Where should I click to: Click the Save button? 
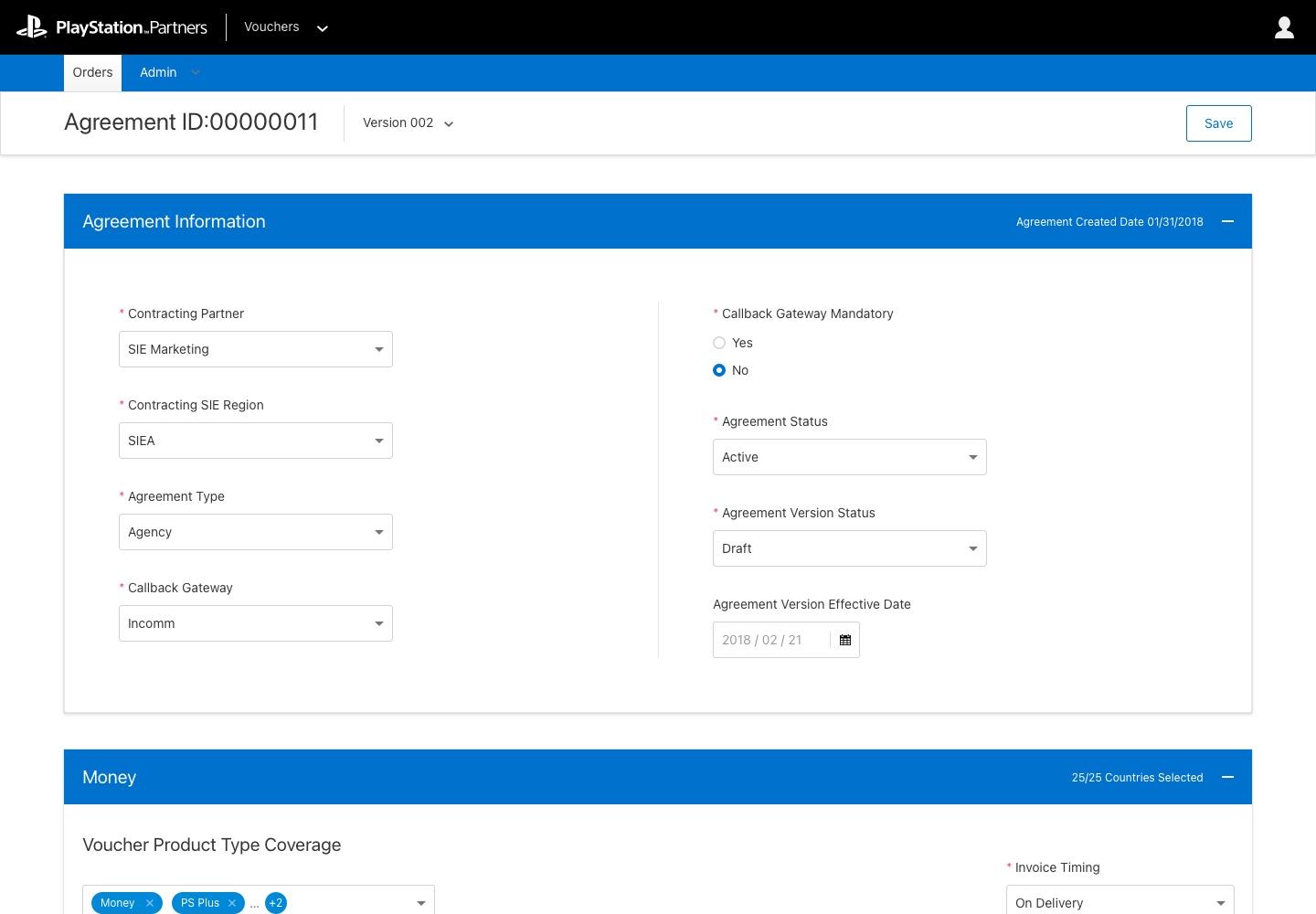click(x=1218, y=123)
